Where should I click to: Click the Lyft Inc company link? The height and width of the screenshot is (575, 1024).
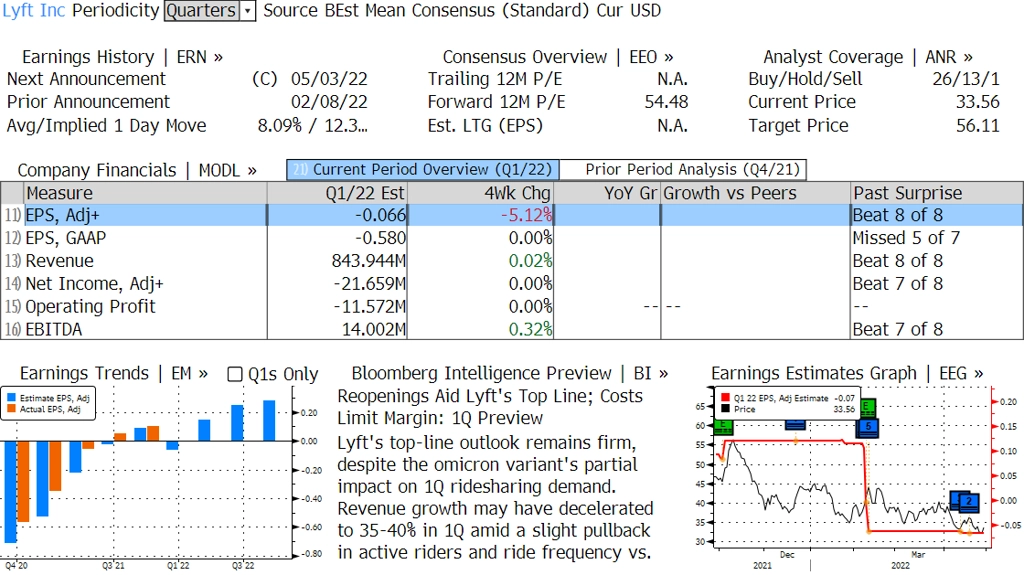pyautogui.click(x=34, y=10)
